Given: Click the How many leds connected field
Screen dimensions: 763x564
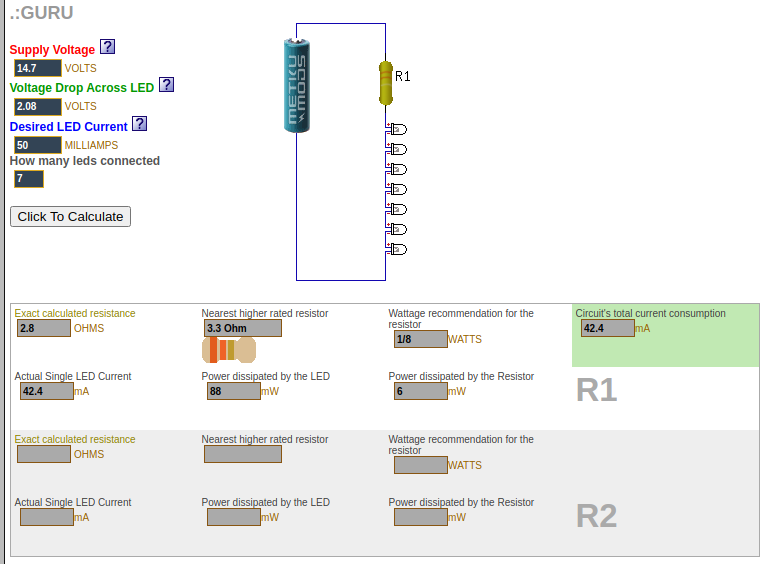Looking at the screenshot, I should (x=28, y=179).
